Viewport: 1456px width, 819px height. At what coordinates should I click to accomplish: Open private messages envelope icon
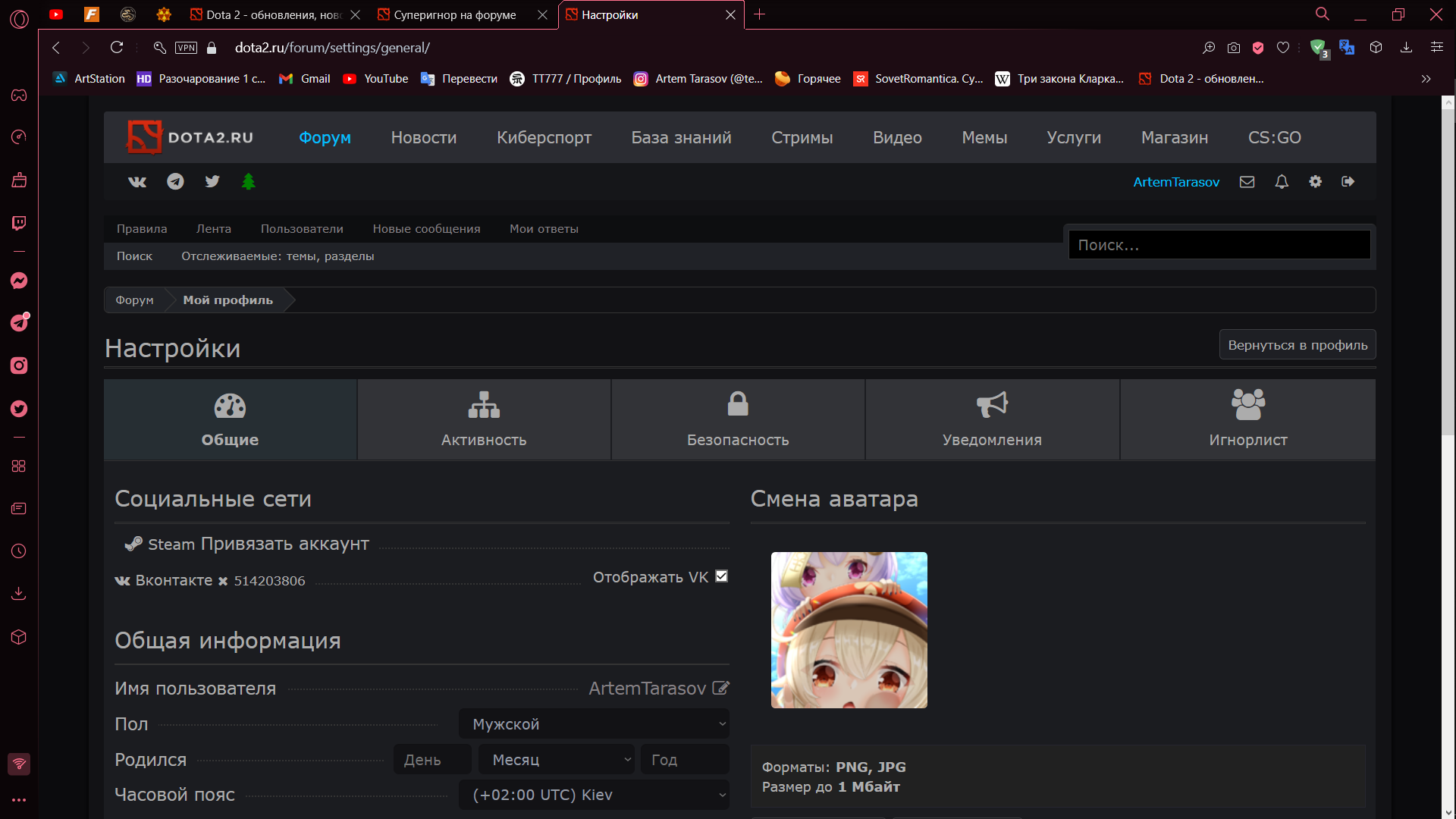1247,182
